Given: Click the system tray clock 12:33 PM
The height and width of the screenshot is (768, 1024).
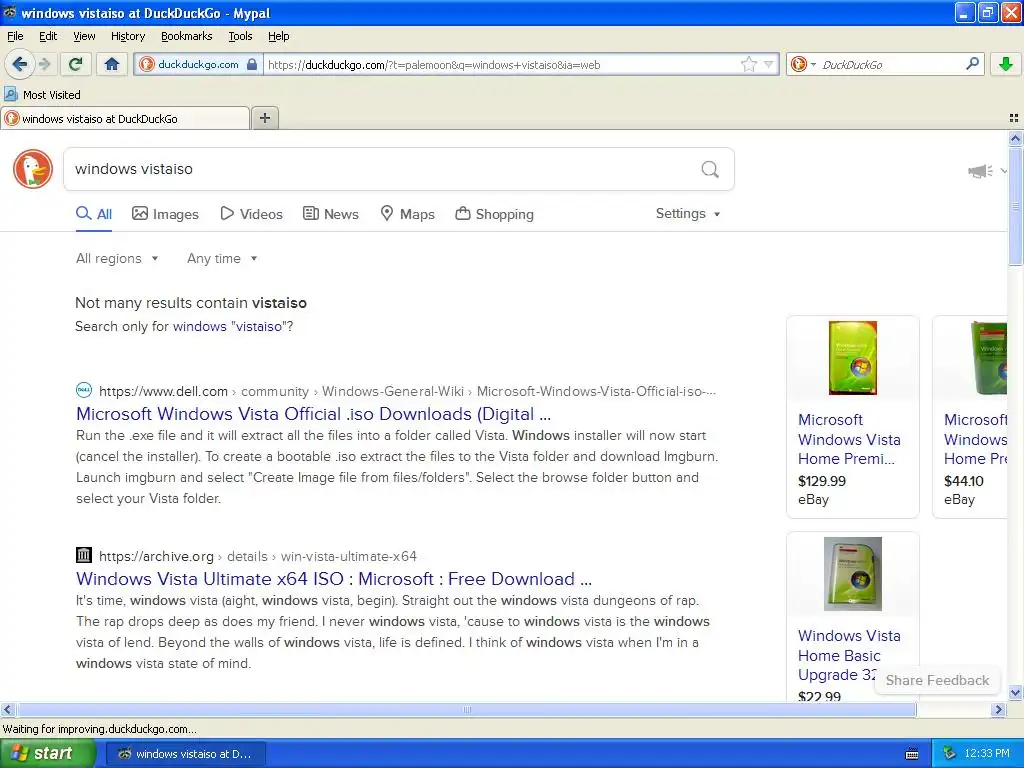Looking at the screenshot, I should click(986, 753).
